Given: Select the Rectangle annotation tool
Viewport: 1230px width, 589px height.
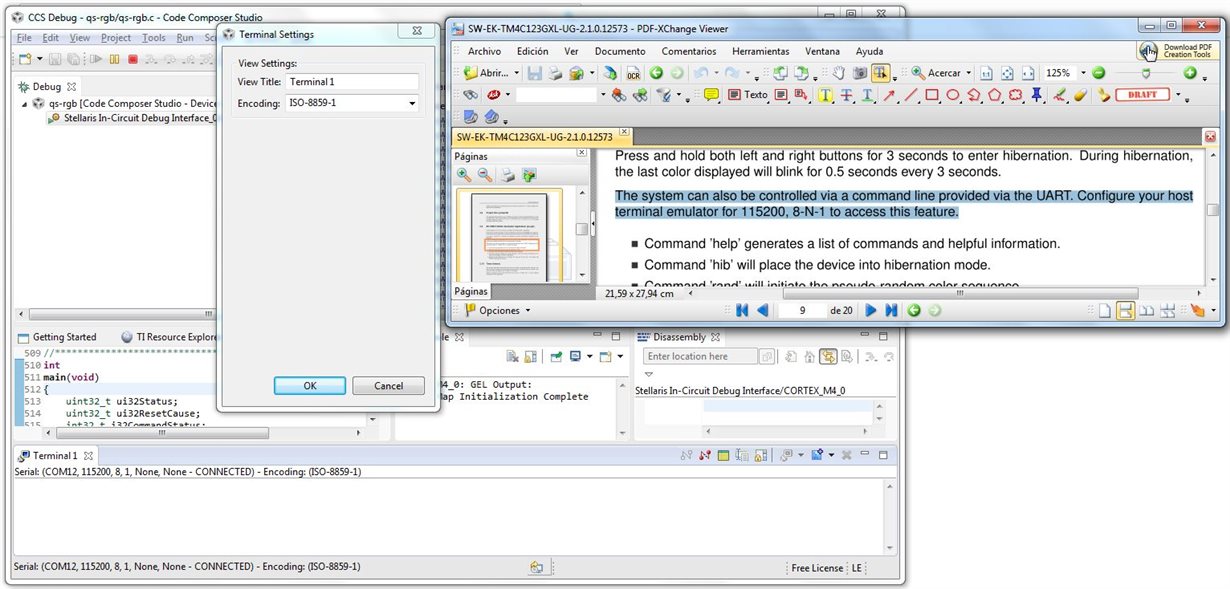Looking at the screenshot, I should pos(932,96).
